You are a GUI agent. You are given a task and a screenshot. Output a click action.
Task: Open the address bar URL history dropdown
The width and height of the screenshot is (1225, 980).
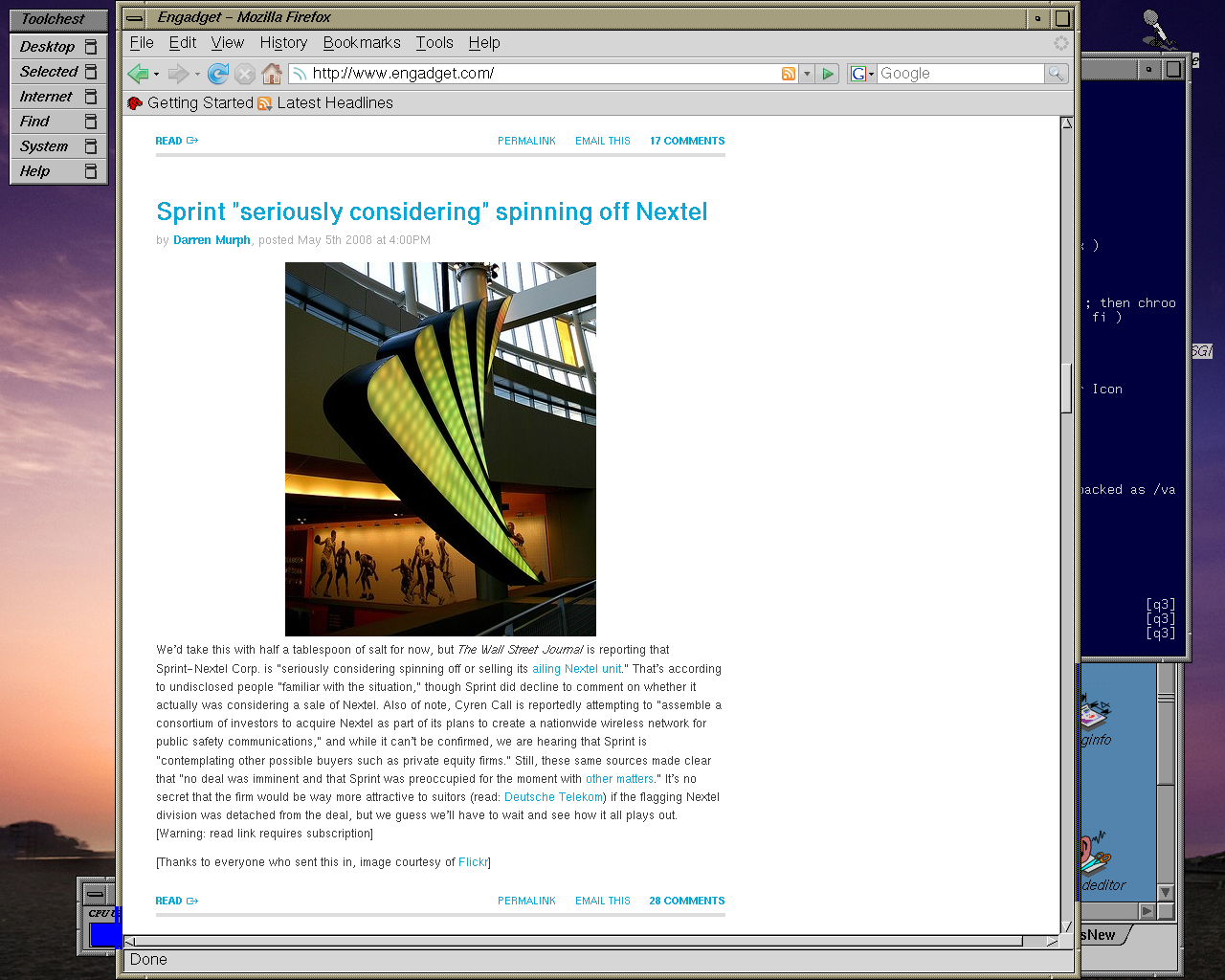click(807, 74)
